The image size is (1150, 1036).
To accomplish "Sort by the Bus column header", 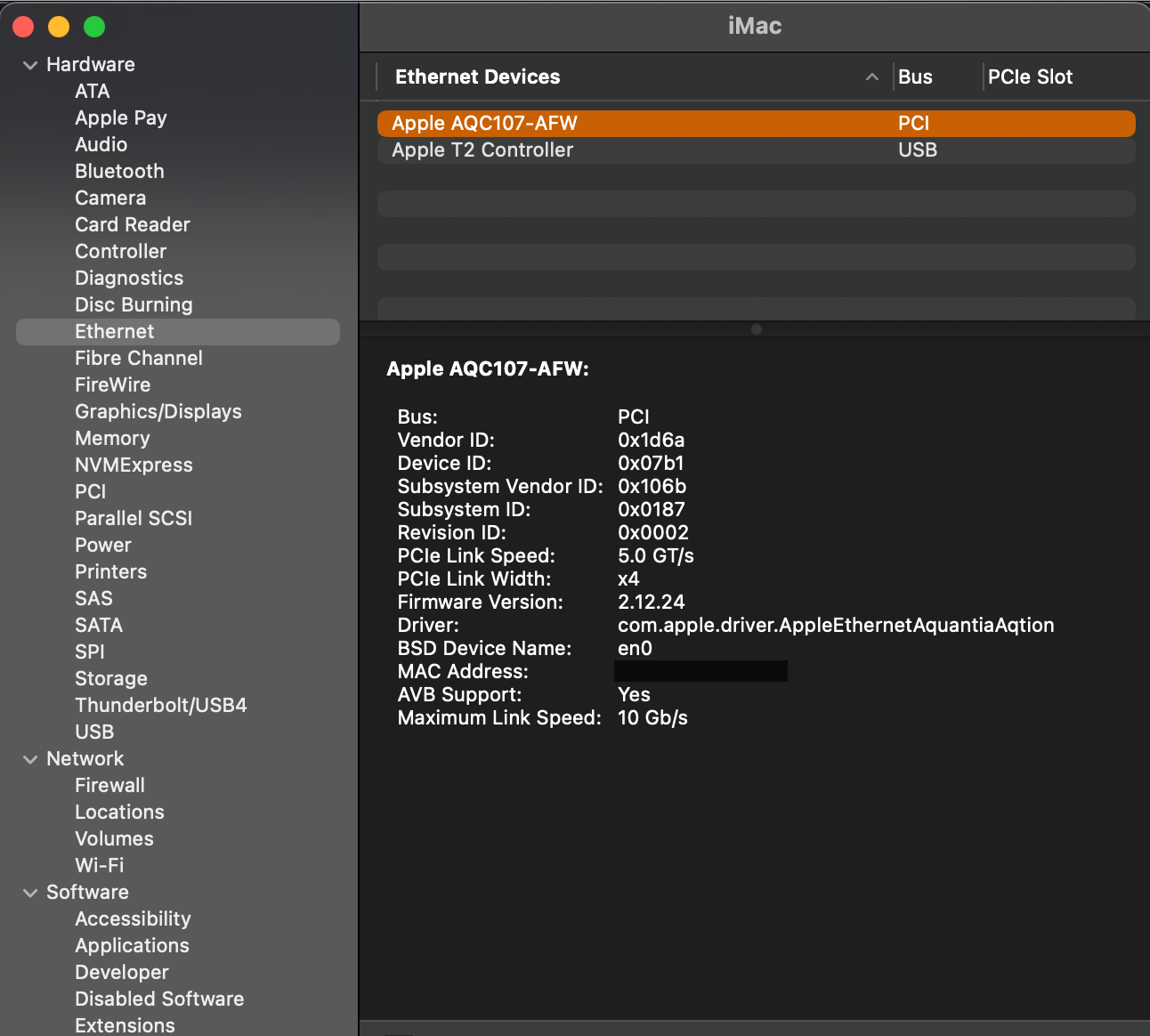I will [915, 77].
